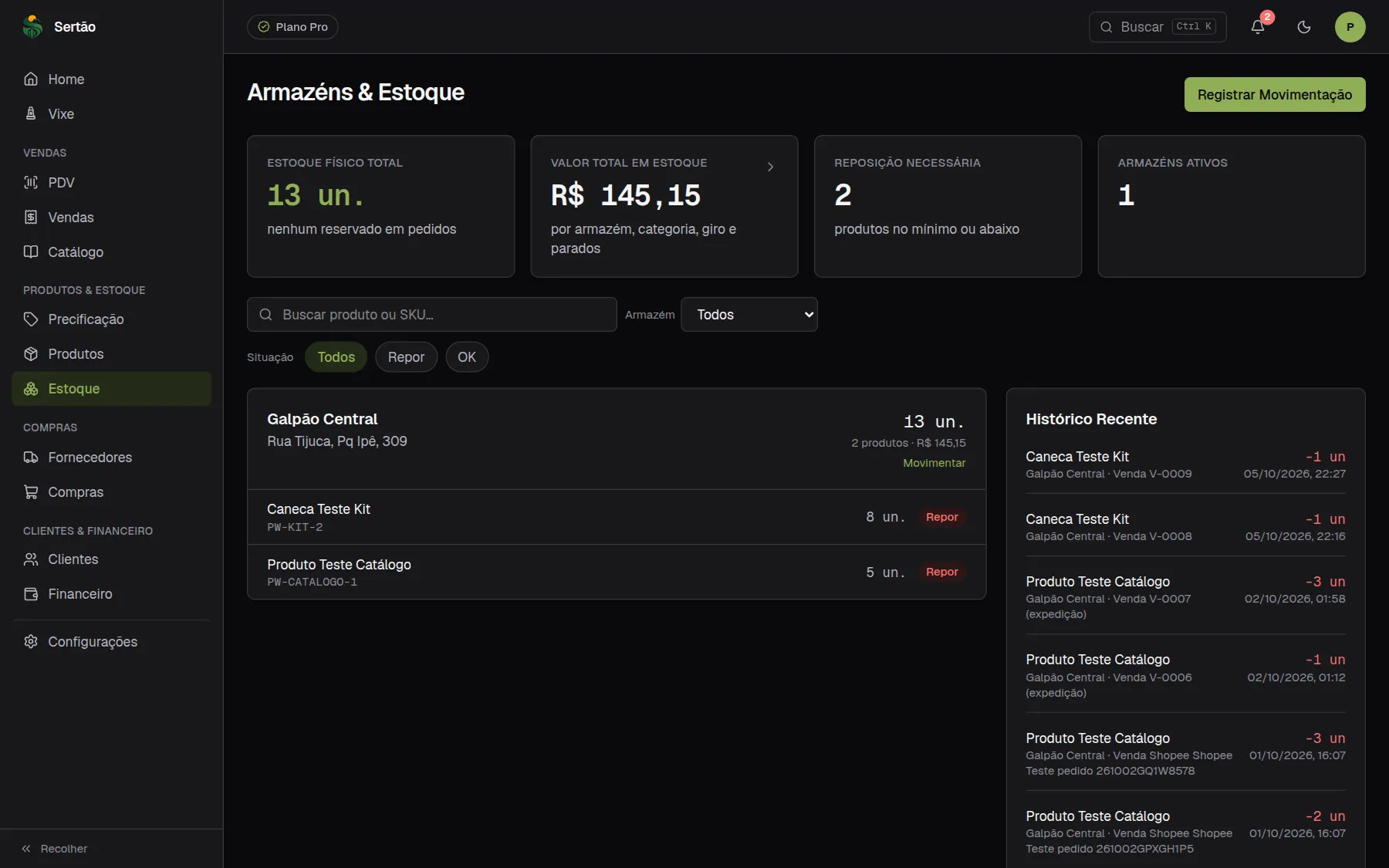
Task: Click the Fornecedores truck icon
Action: click(31, 458)
